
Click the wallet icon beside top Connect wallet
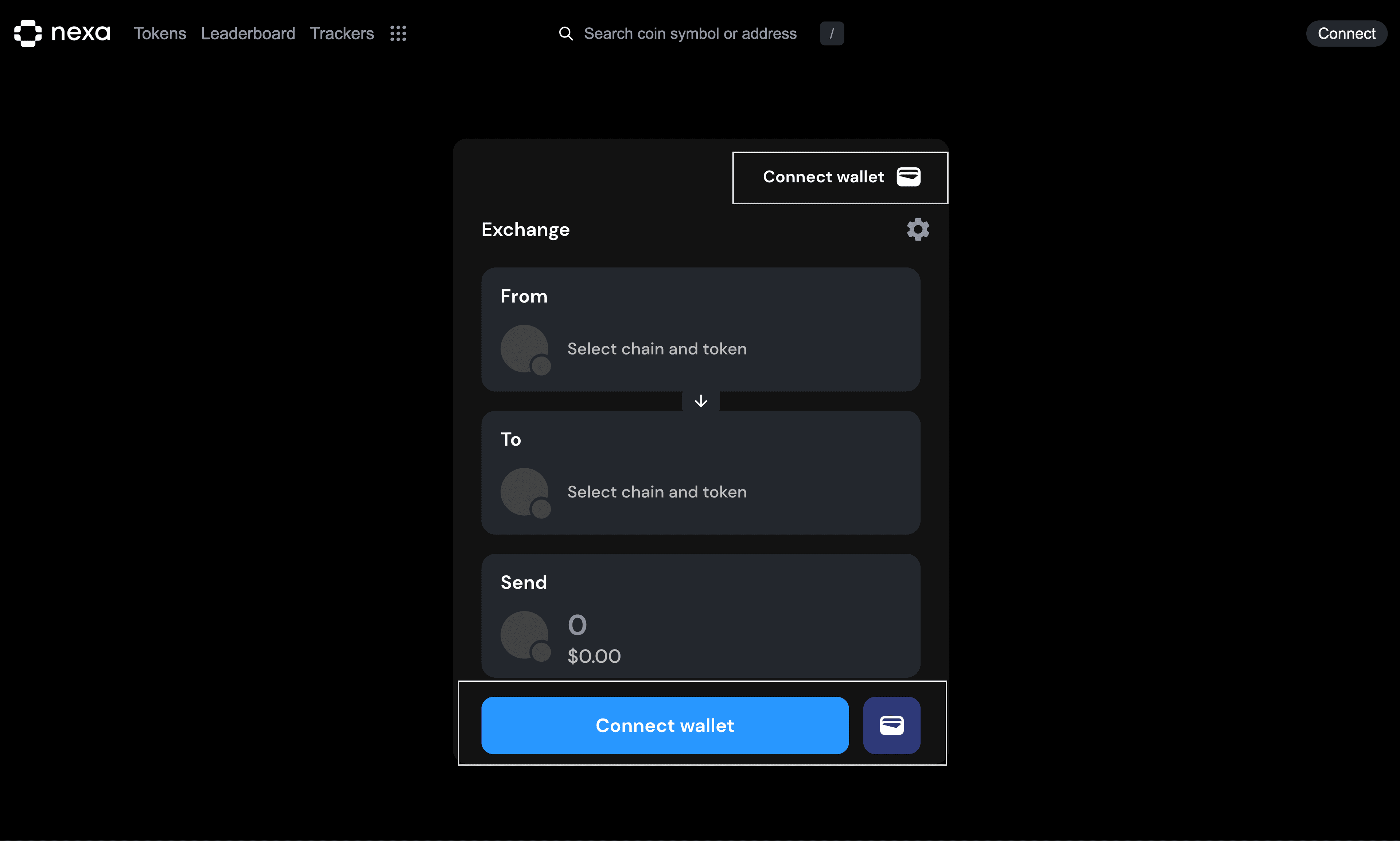pyautogui.click(x=909, y=176)
